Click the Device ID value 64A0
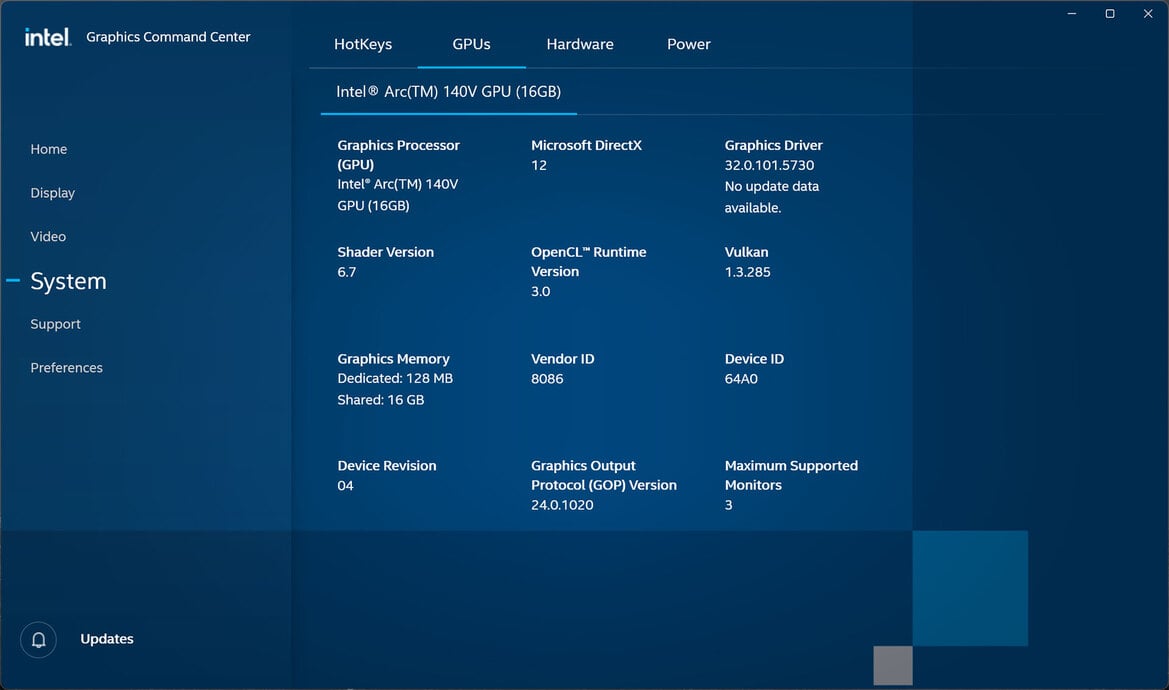 tap(741, 379)
